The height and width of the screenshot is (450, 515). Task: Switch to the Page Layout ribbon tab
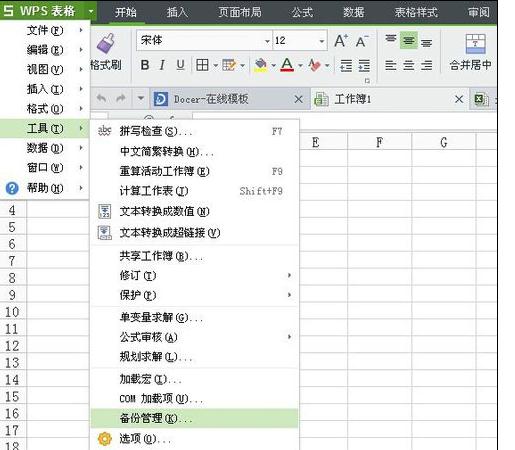[x=240, y=12]
